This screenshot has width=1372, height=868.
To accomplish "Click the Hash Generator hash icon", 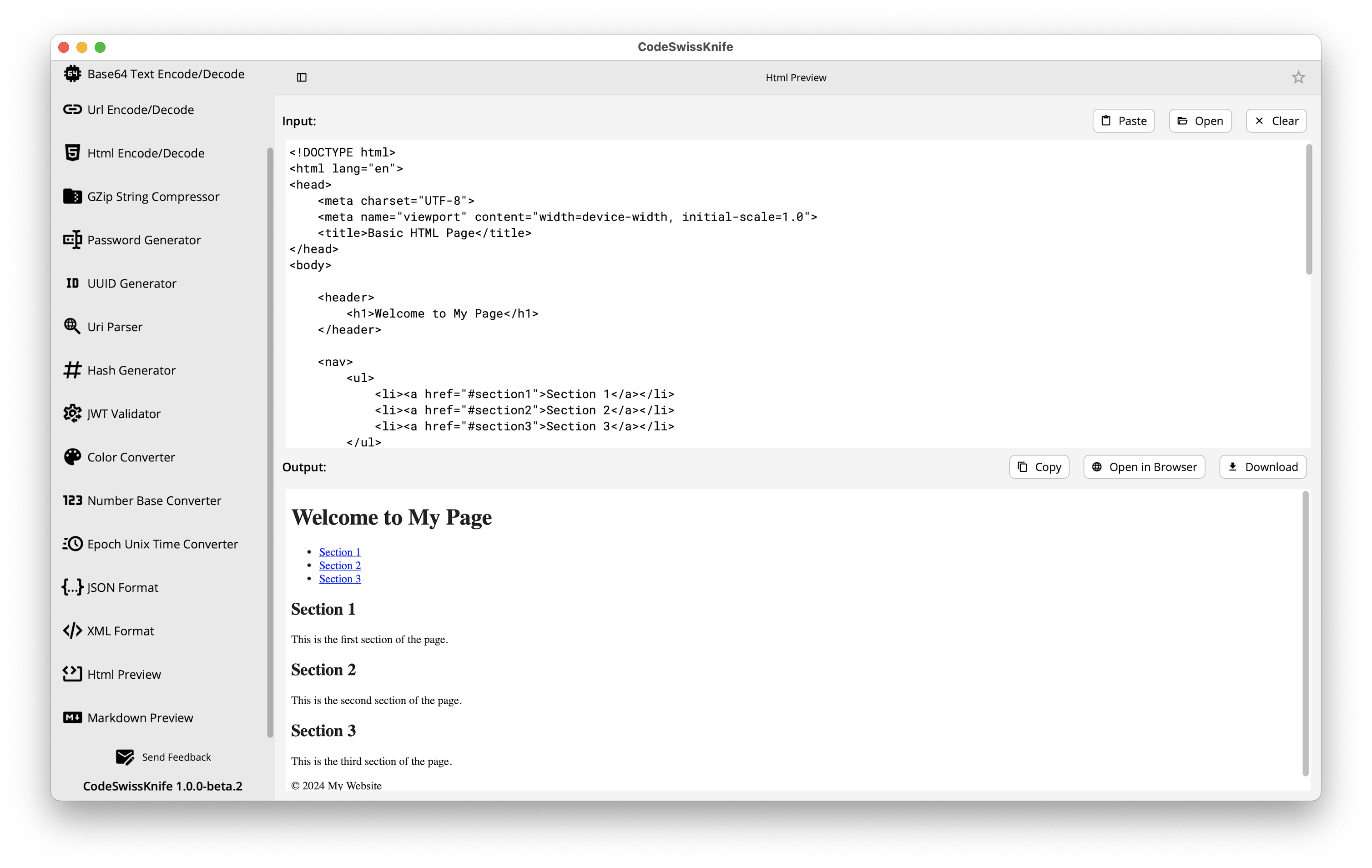I will (x=72, y=370).
